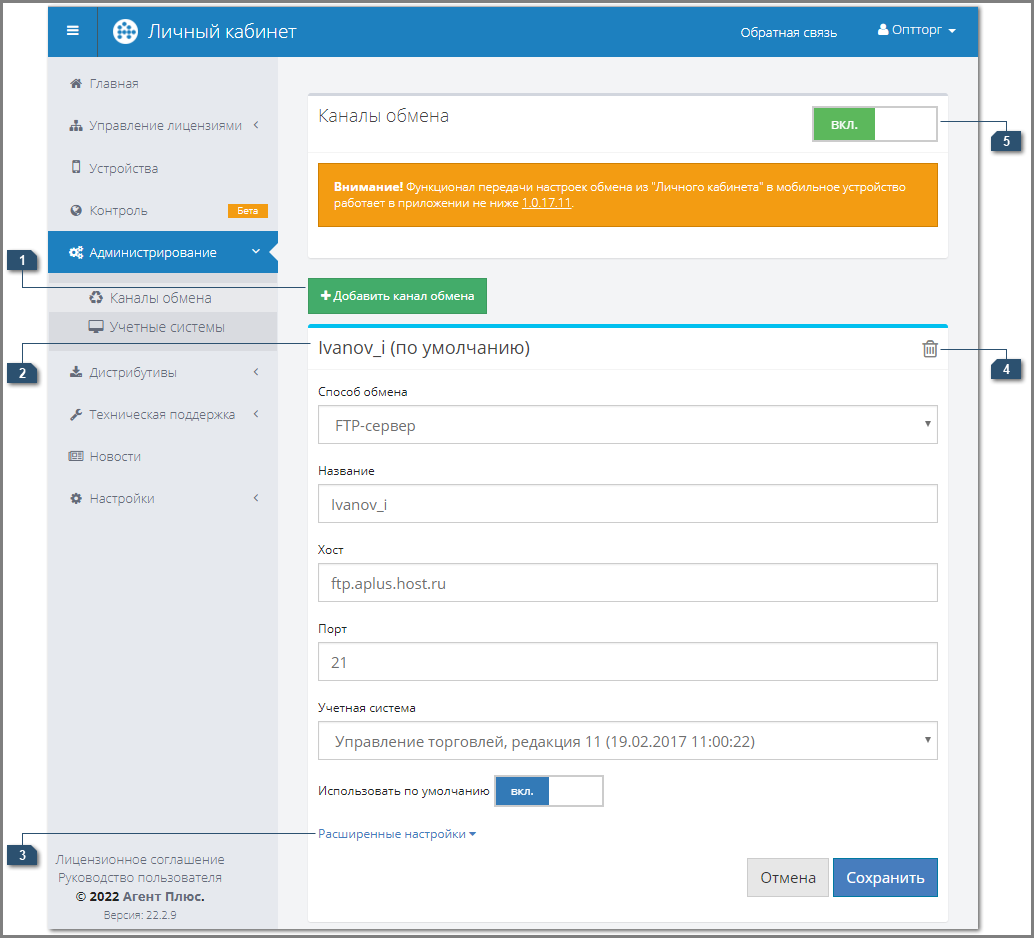This screenshot has height=938, width=1034.
Task: Expand Управление лицензиями chevron
Action: click(256, 125)
